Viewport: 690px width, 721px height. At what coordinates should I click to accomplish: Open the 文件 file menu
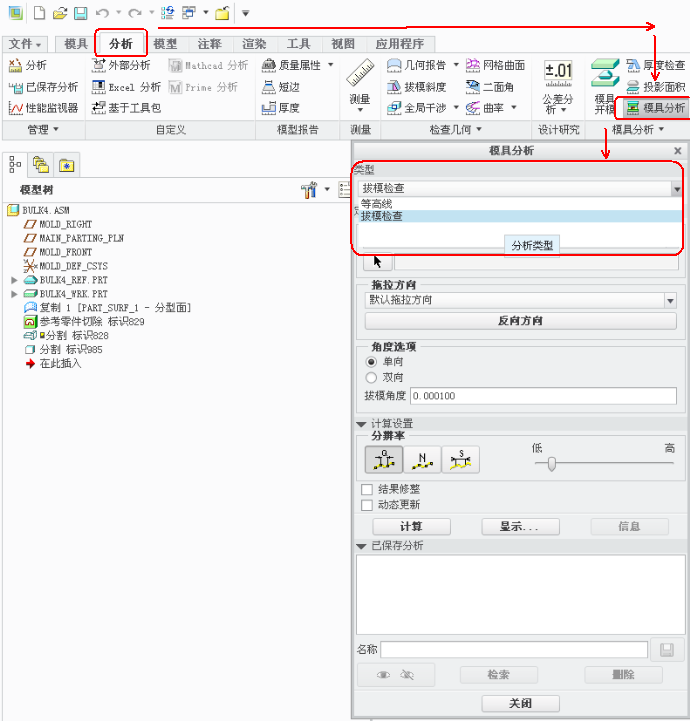coord(25,44)
